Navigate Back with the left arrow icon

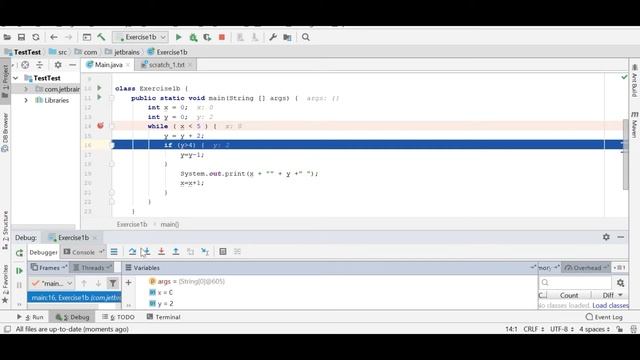pyautogui.click(x=54, y=37)
